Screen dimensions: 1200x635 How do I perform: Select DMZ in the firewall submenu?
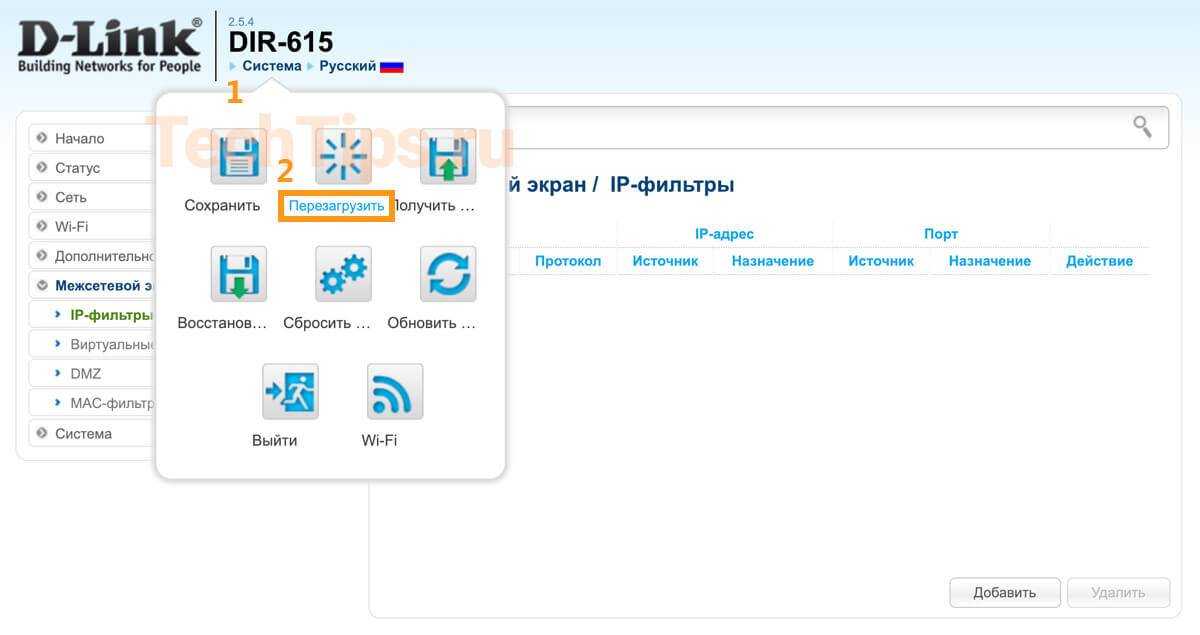[x=86, y=373]
